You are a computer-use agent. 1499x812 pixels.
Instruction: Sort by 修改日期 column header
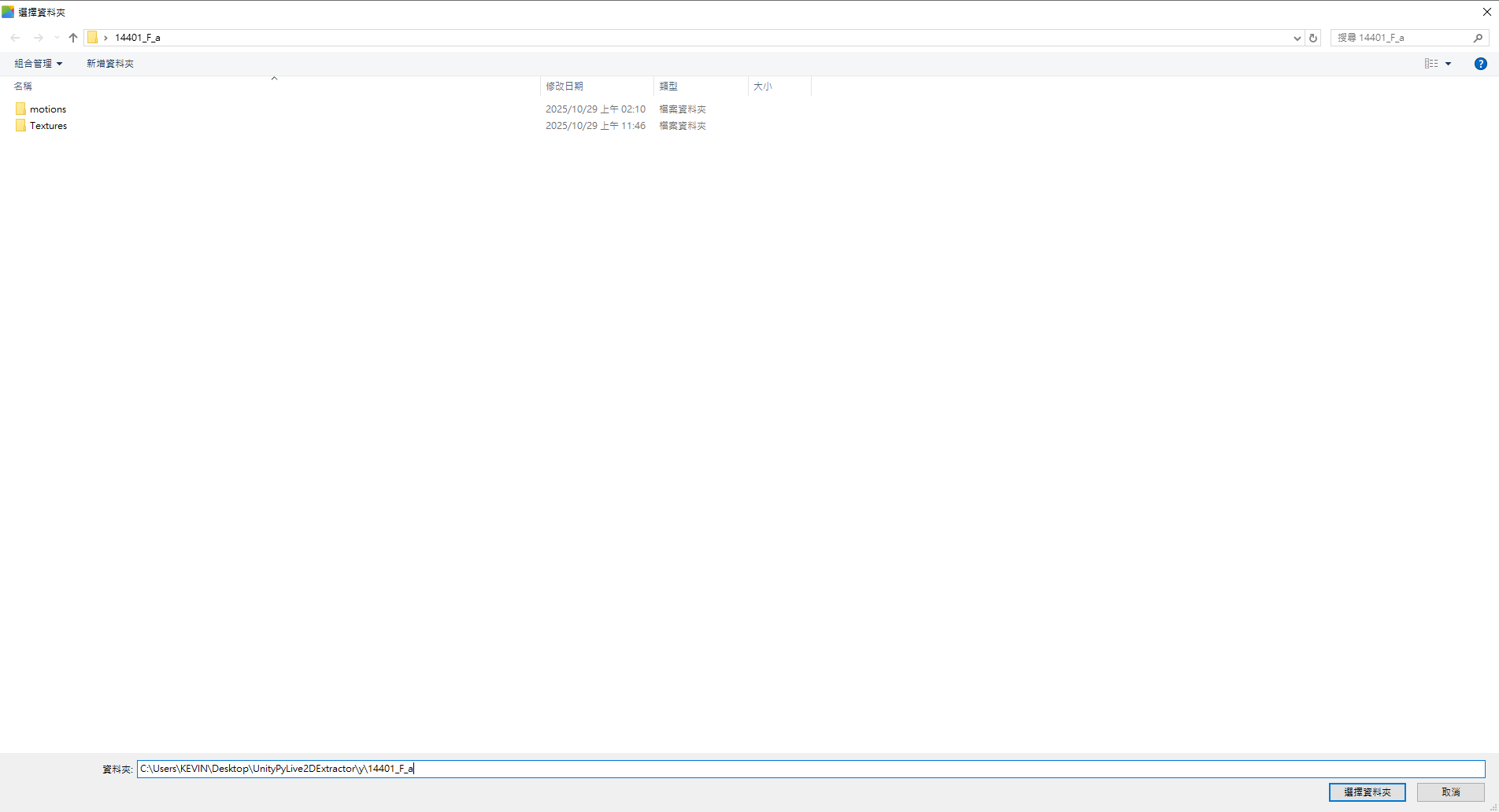tap(564, 87)
